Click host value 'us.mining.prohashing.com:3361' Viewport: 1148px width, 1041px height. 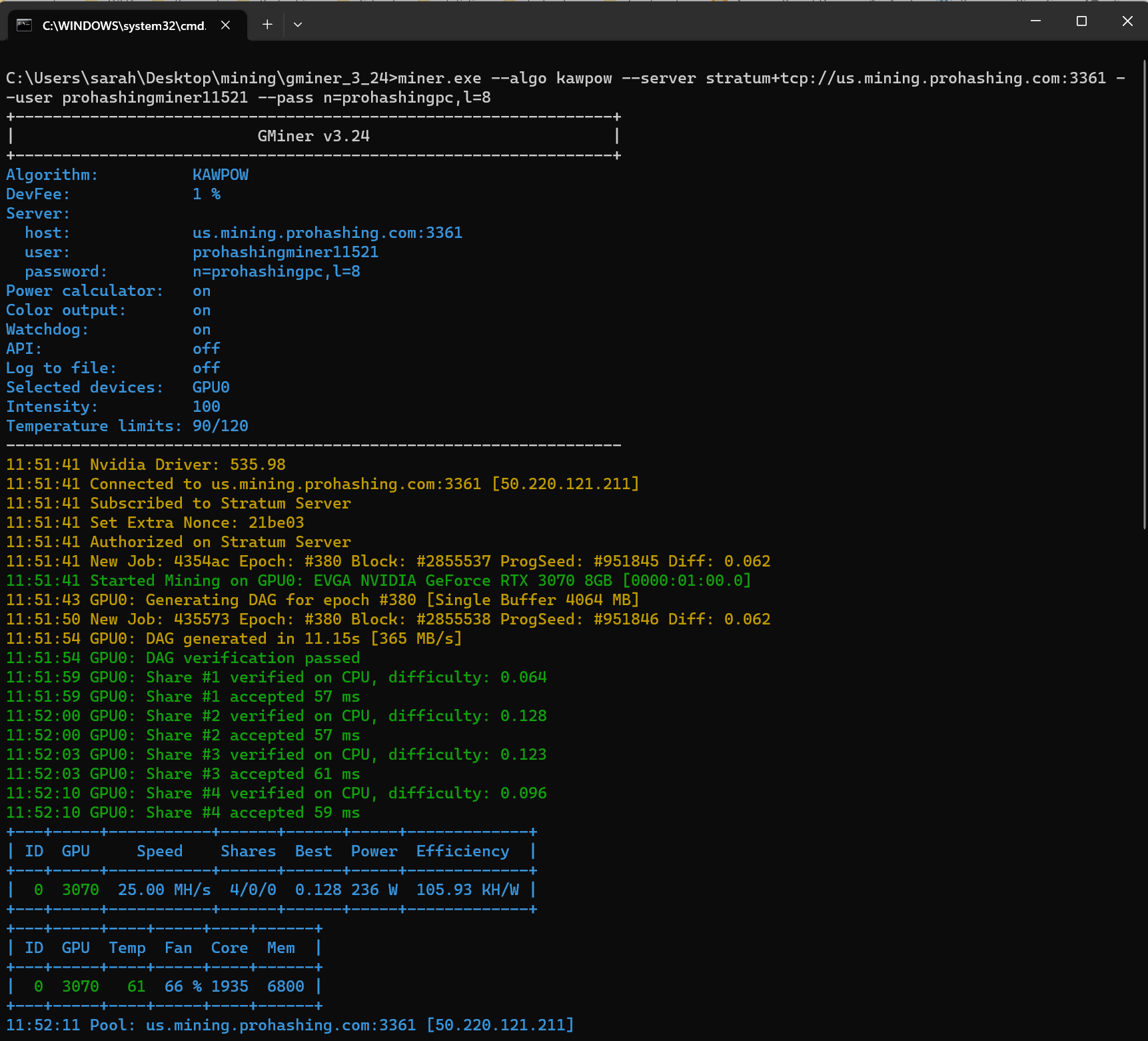pyautogui.click(x=327, y=233)
